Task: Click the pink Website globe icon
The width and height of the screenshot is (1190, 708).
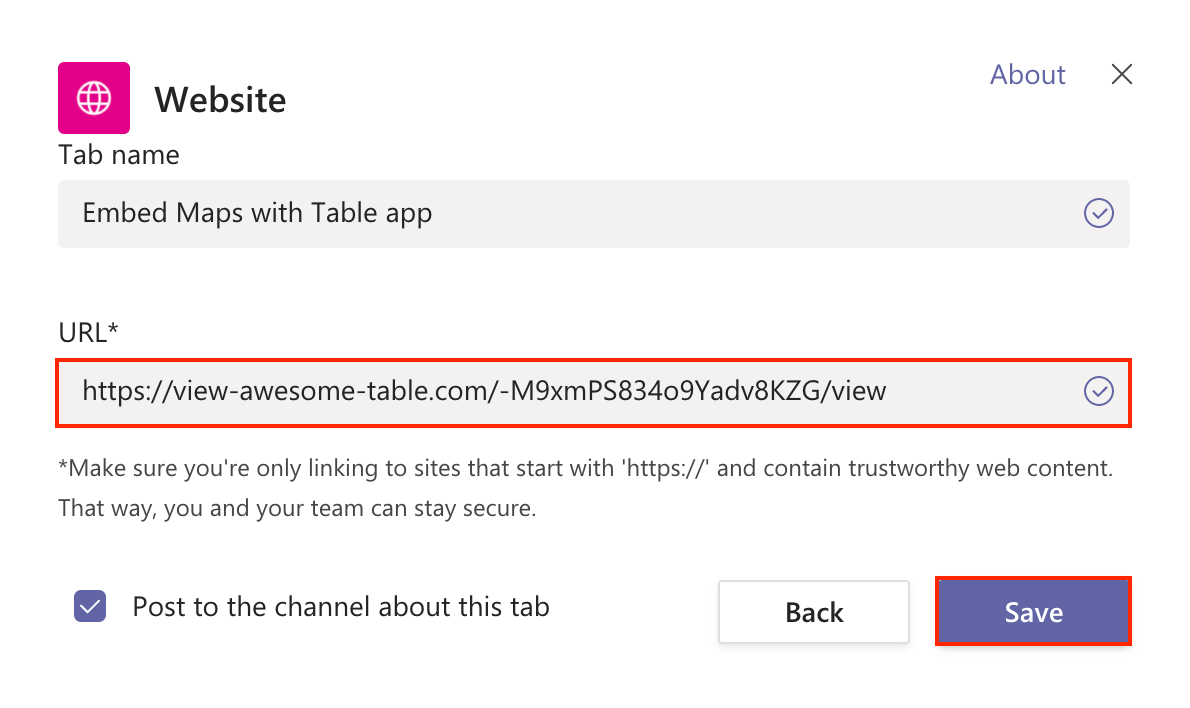Action: pos(94,98)
